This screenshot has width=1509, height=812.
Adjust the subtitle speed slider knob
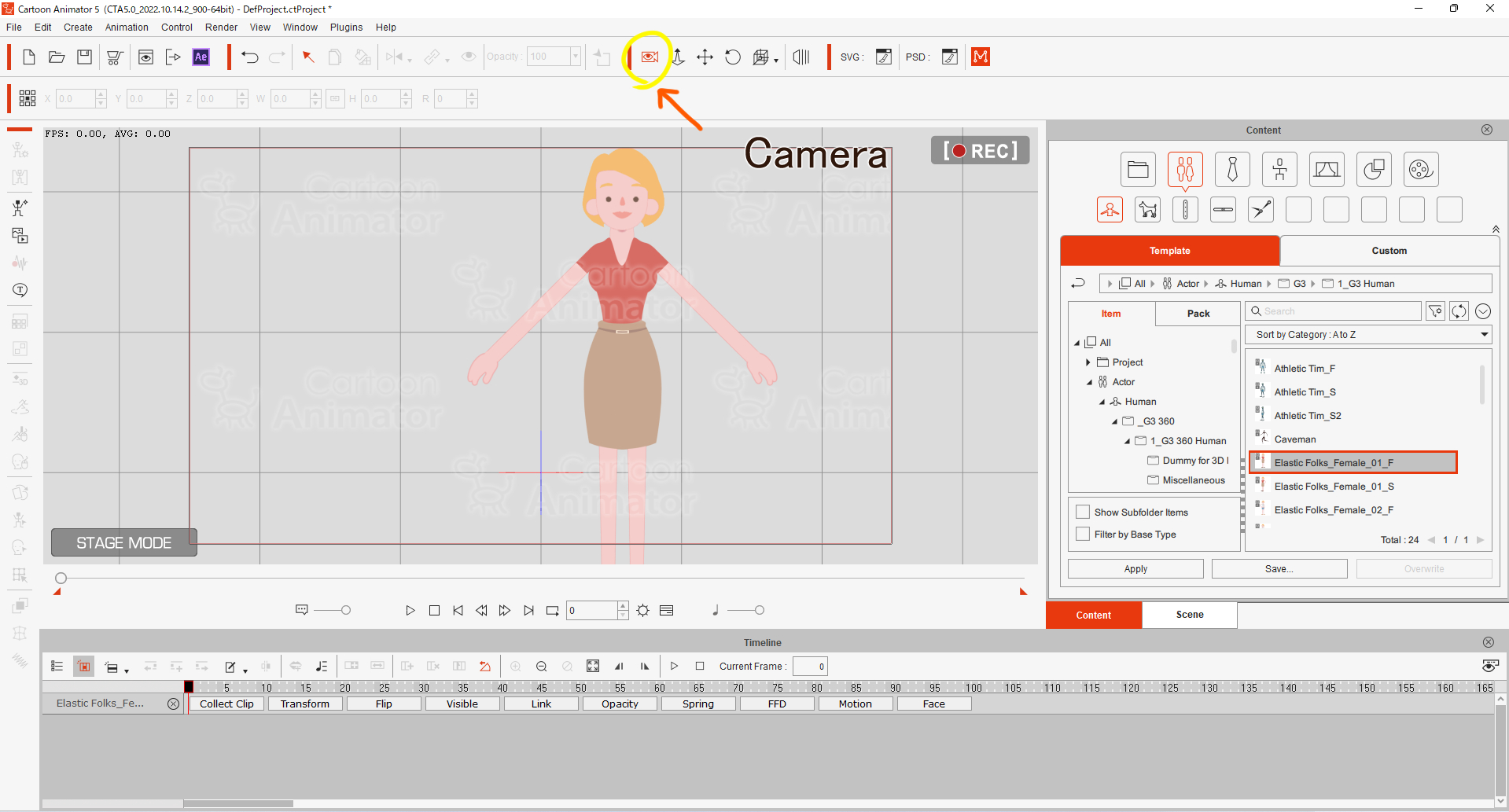(346, 610)
